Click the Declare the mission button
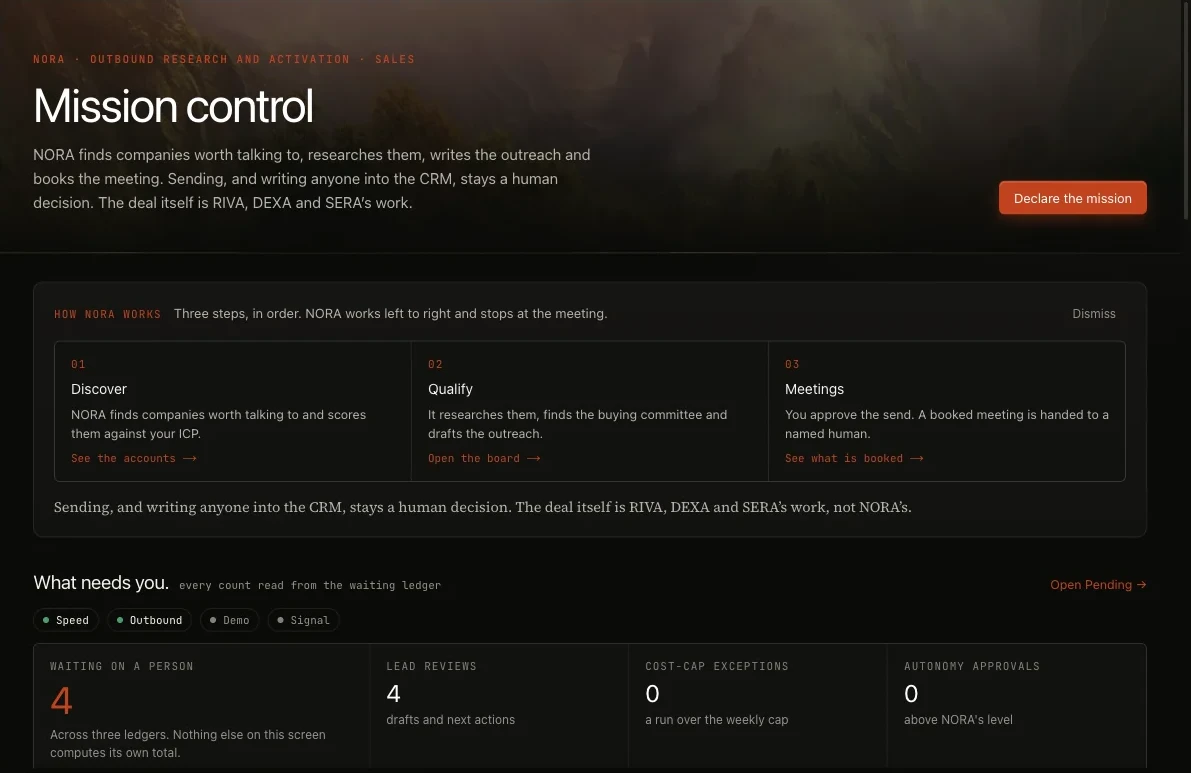The width and height of the screenshot is (1191, 773). point(1072,197)
